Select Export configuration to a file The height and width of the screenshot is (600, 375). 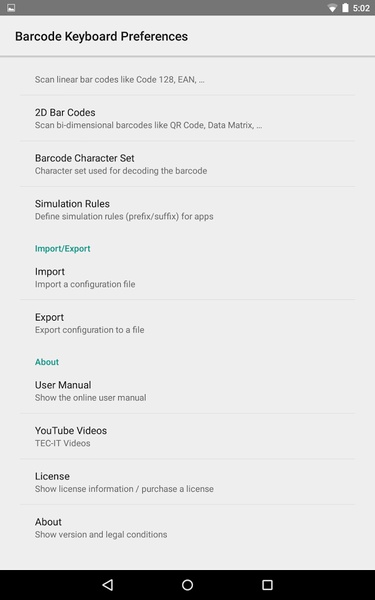pos(188,323)
